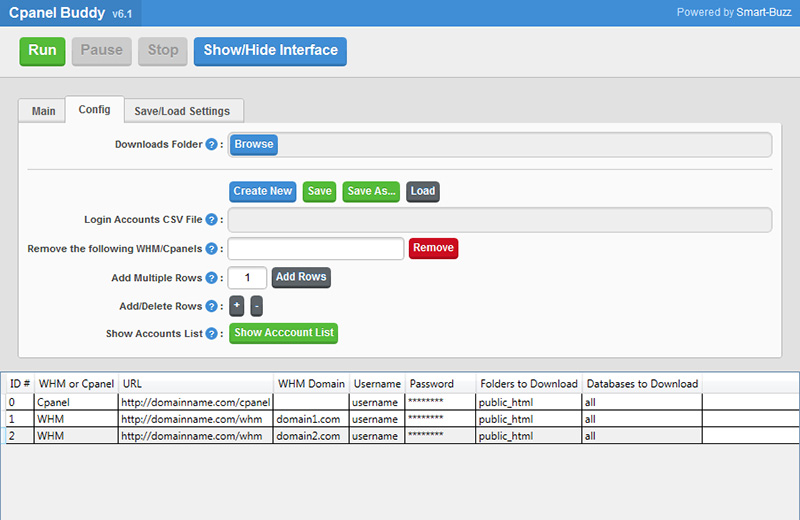
Task: Click the URL column header
Action: 196,384
